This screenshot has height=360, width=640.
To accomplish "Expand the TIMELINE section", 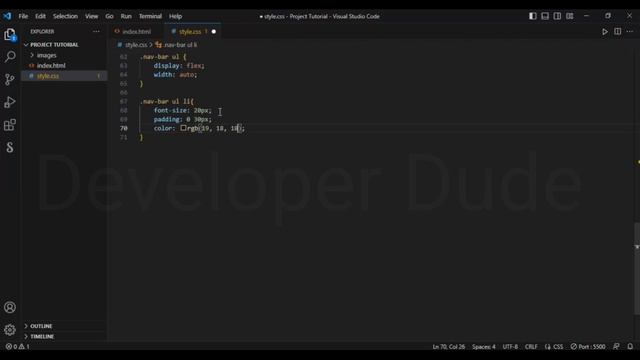I will point(42,336).
